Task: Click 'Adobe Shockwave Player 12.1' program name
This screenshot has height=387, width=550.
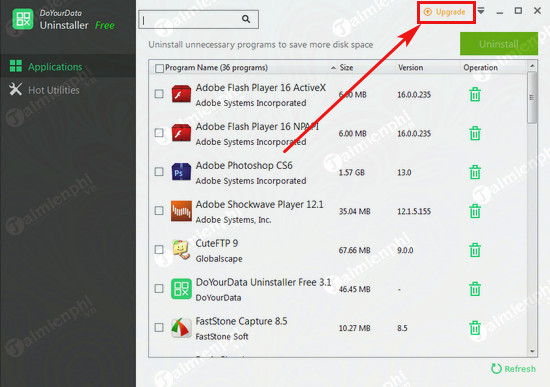Action: (x=260, y=204)
